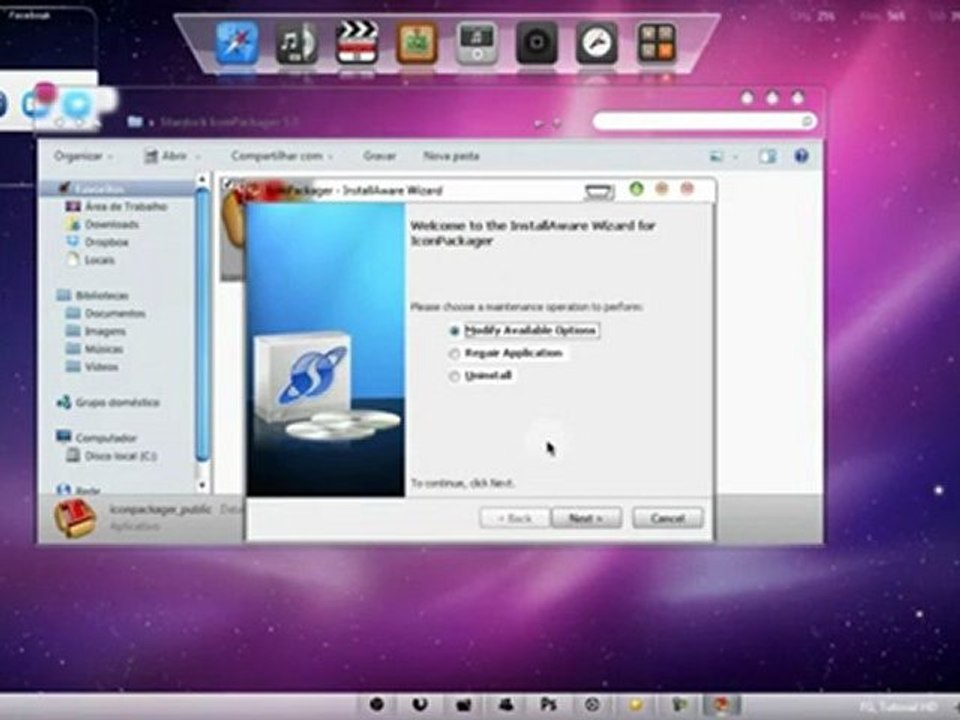
Task: Open the Organizar dropdown menu
Action: (83, 156)
